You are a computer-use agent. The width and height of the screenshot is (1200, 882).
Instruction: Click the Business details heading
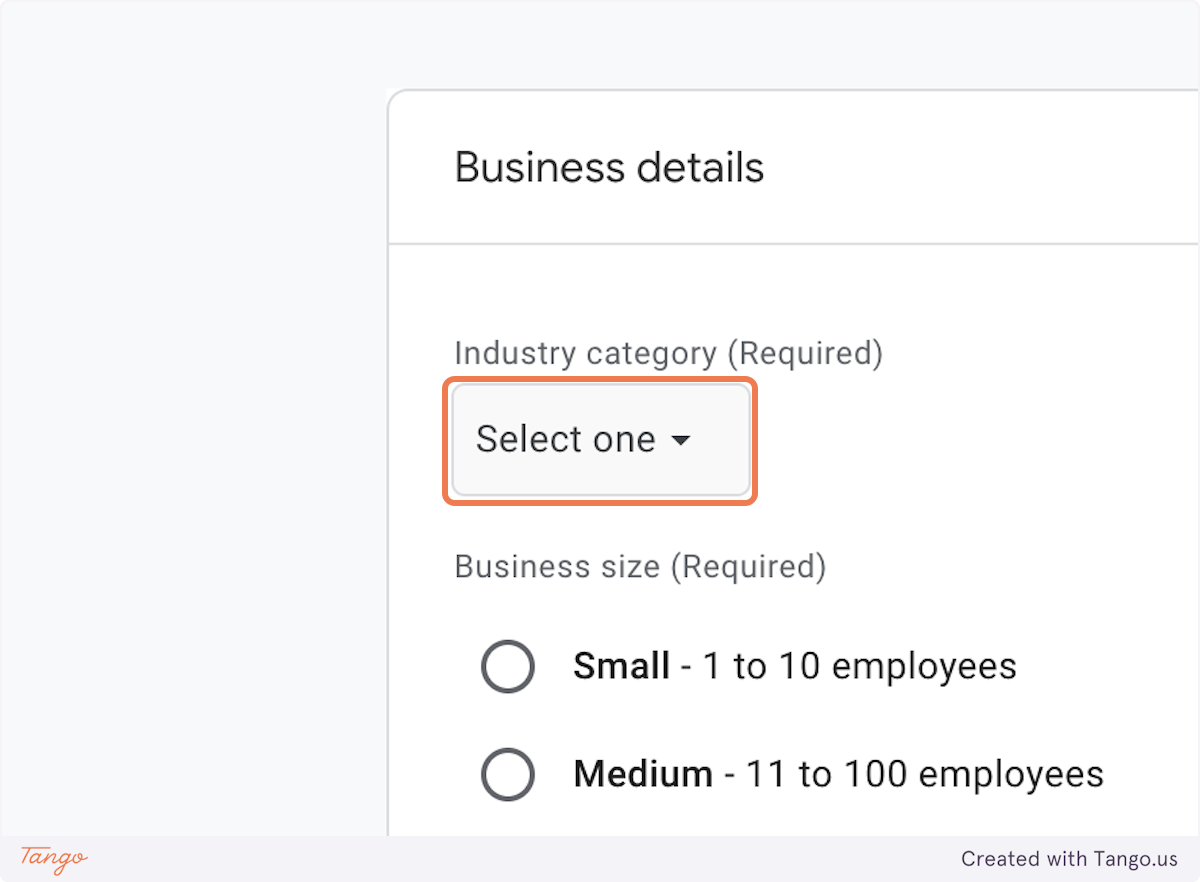click(x=608, y=167)
